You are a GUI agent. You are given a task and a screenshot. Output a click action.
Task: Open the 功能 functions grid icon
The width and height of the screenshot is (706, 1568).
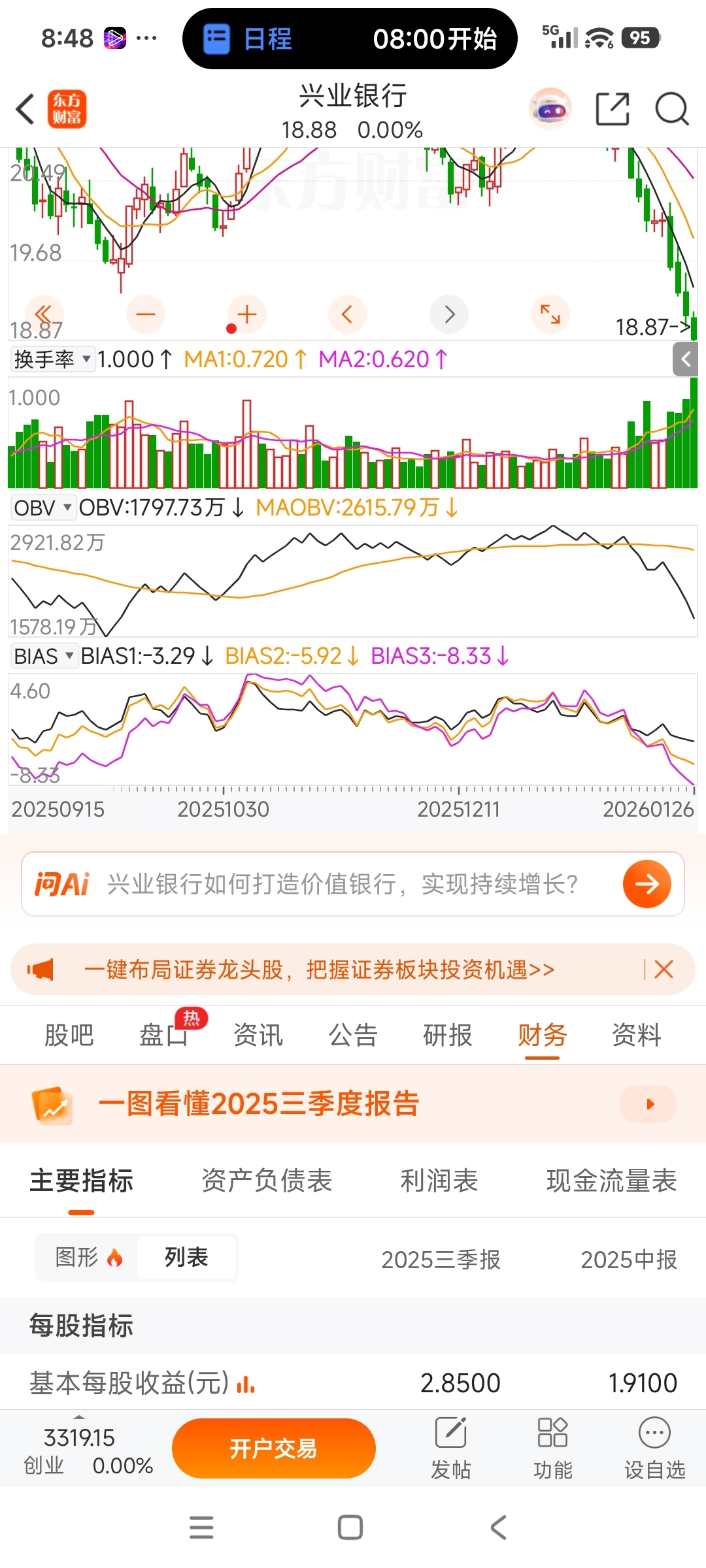pyautogui.click(x=552, y=1448)
